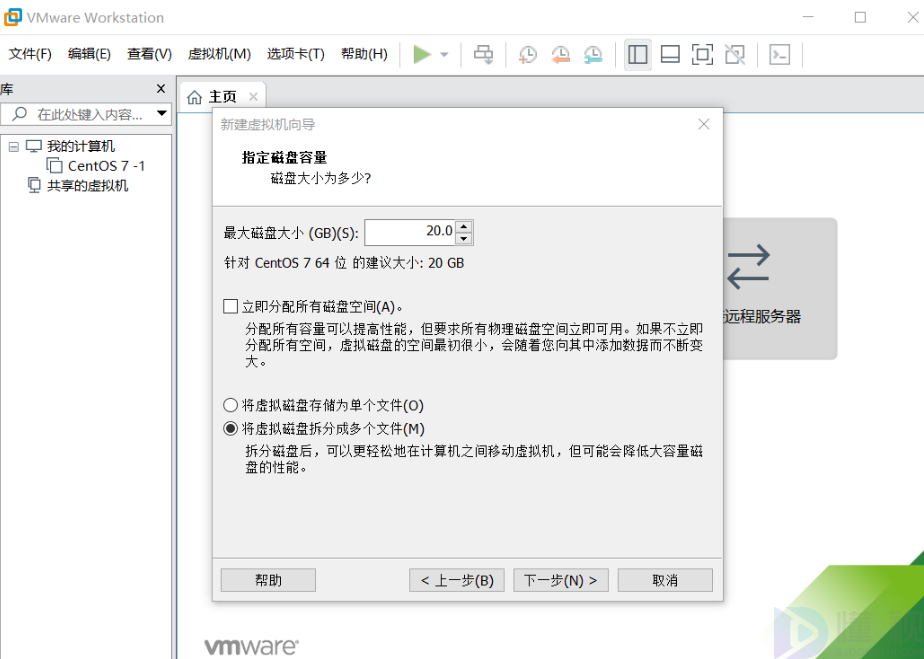Toggle the library sidebar view icon

pyautogui.click(x=638, y=54)
